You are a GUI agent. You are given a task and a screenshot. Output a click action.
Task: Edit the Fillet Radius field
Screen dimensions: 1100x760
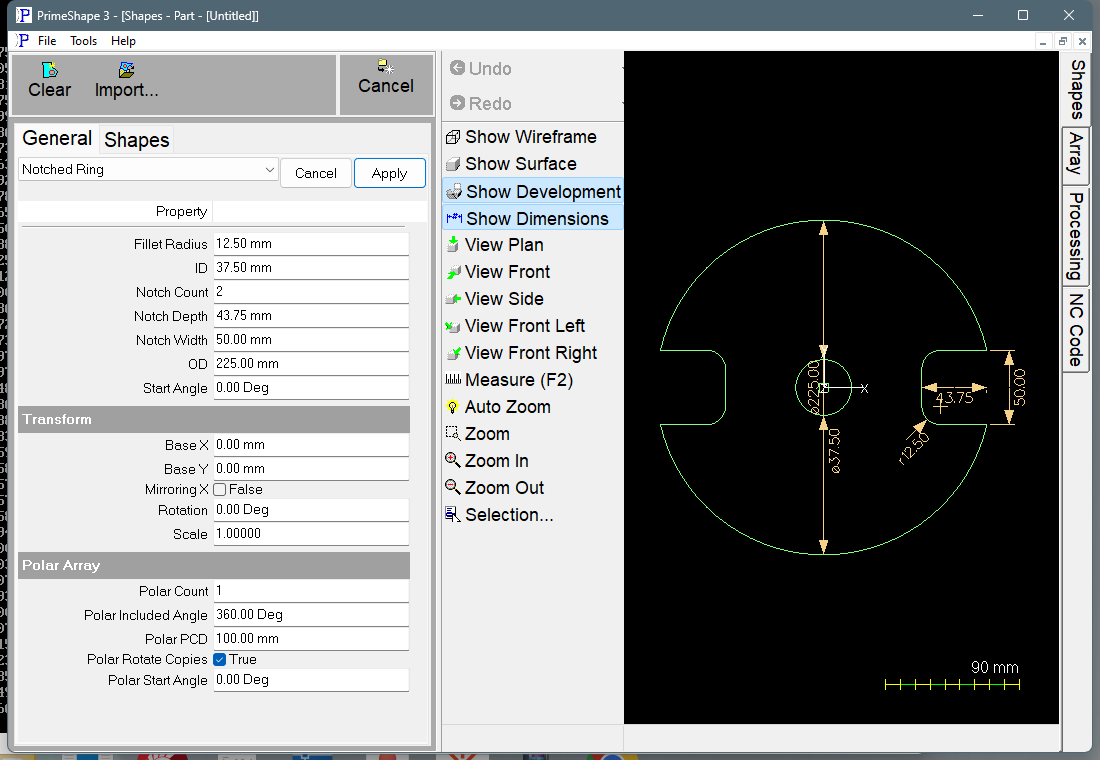[311, 244]
